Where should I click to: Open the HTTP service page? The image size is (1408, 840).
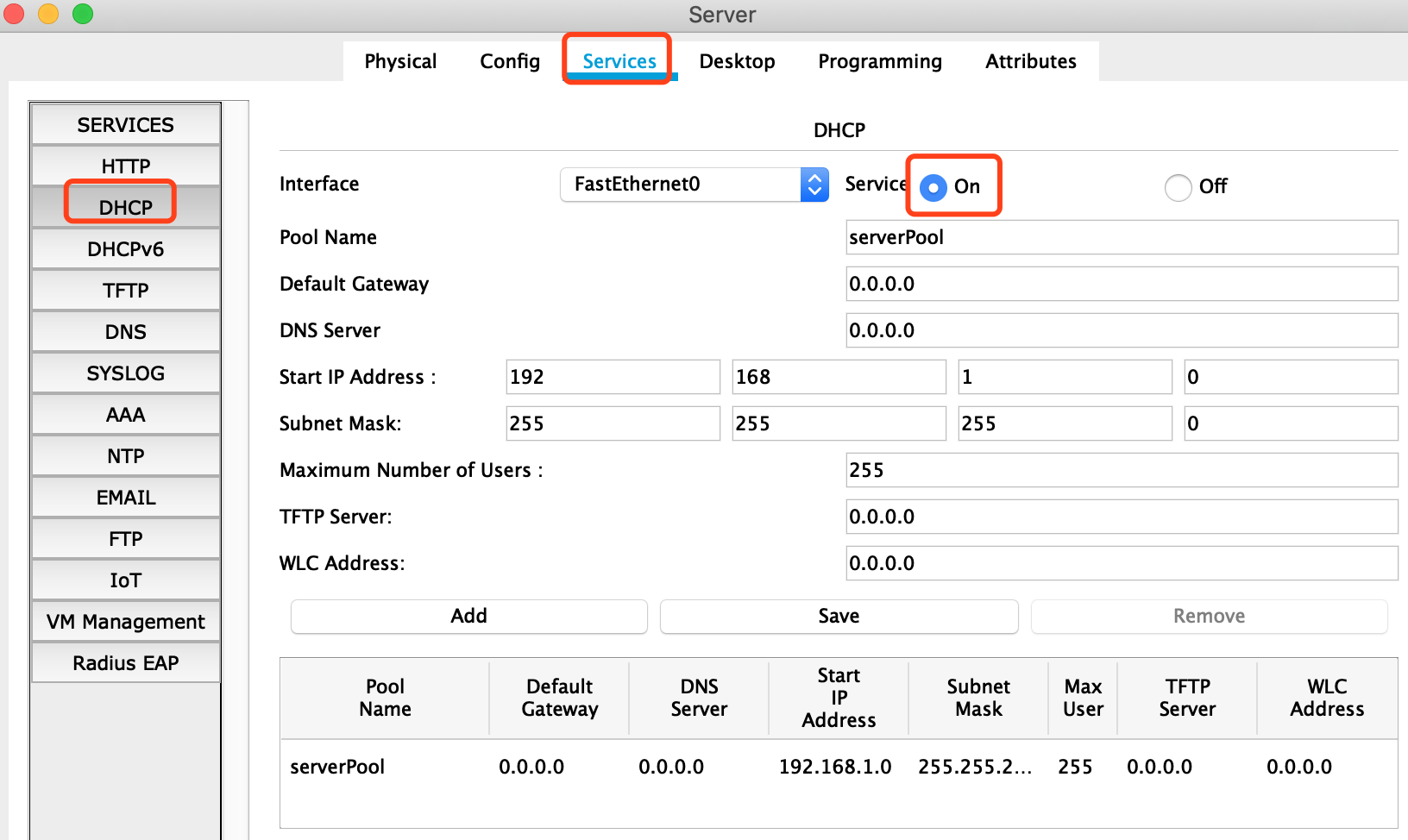tap(126, 166)
